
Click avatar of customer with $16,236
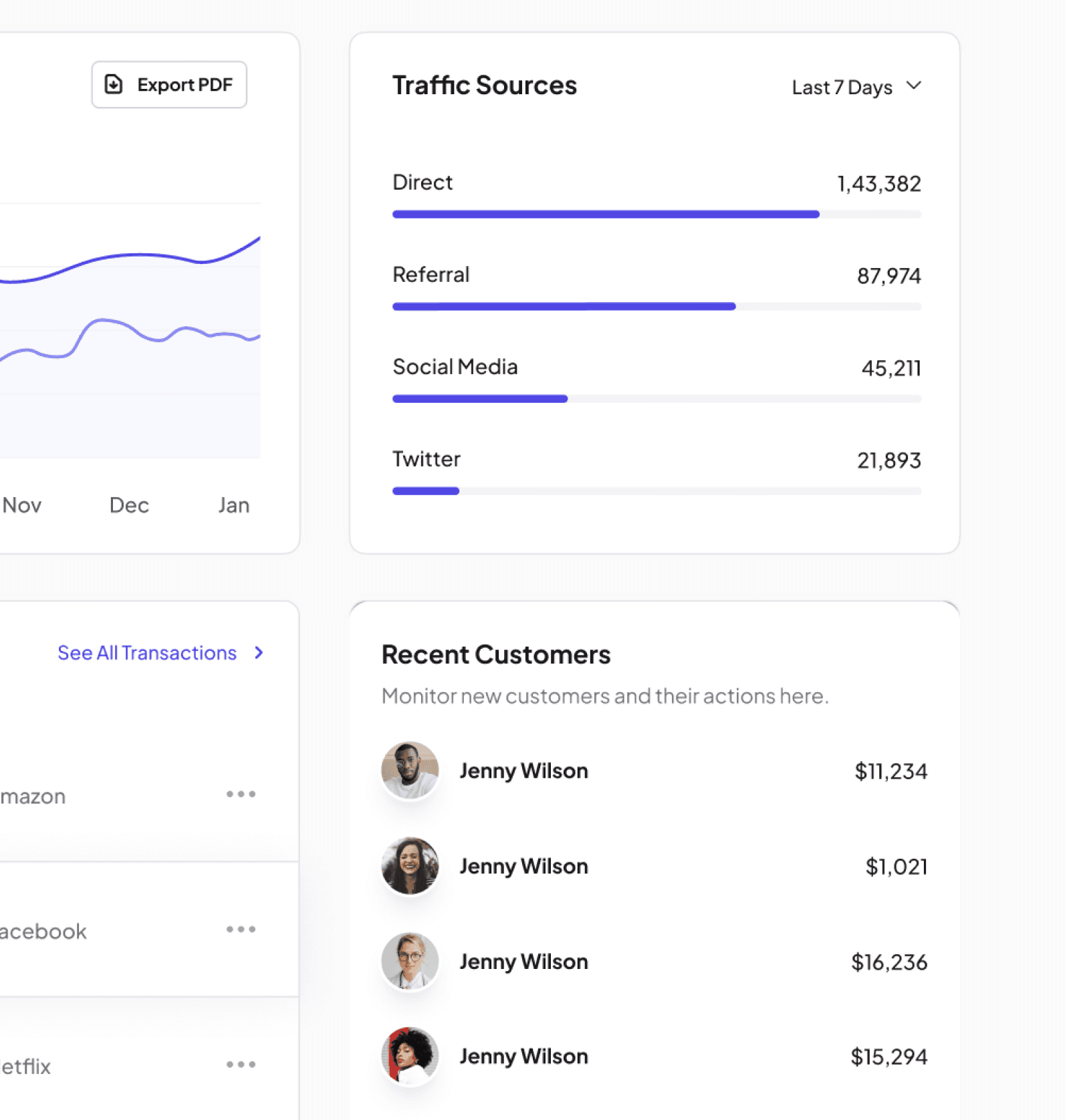[x=410, y=961]
